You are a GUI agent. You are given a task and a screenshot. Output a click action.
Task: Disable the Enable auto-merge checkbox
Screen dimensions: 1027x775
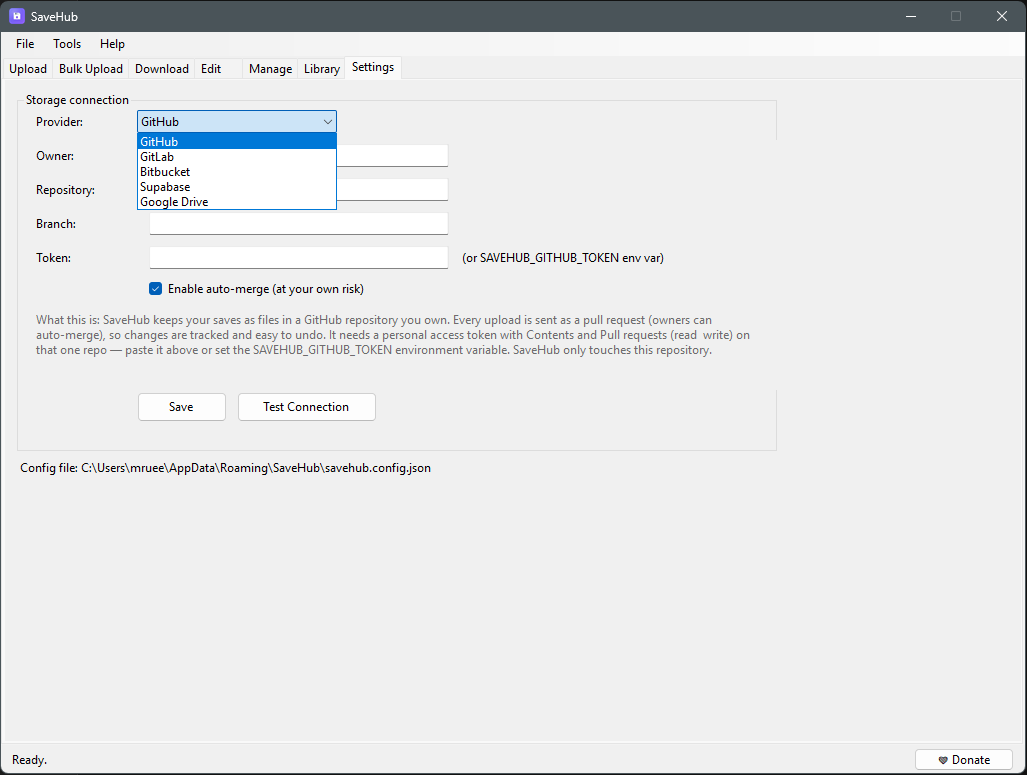[x=155, y=289]
